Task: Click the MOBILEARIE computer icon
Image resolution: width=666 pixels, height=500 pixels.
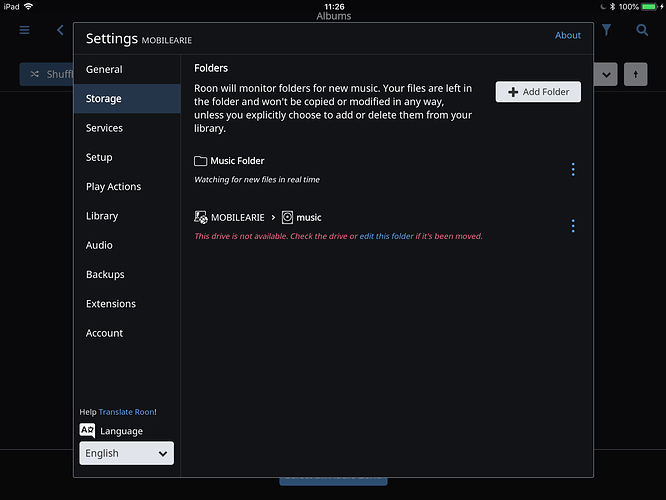Action: coord(201,217)
